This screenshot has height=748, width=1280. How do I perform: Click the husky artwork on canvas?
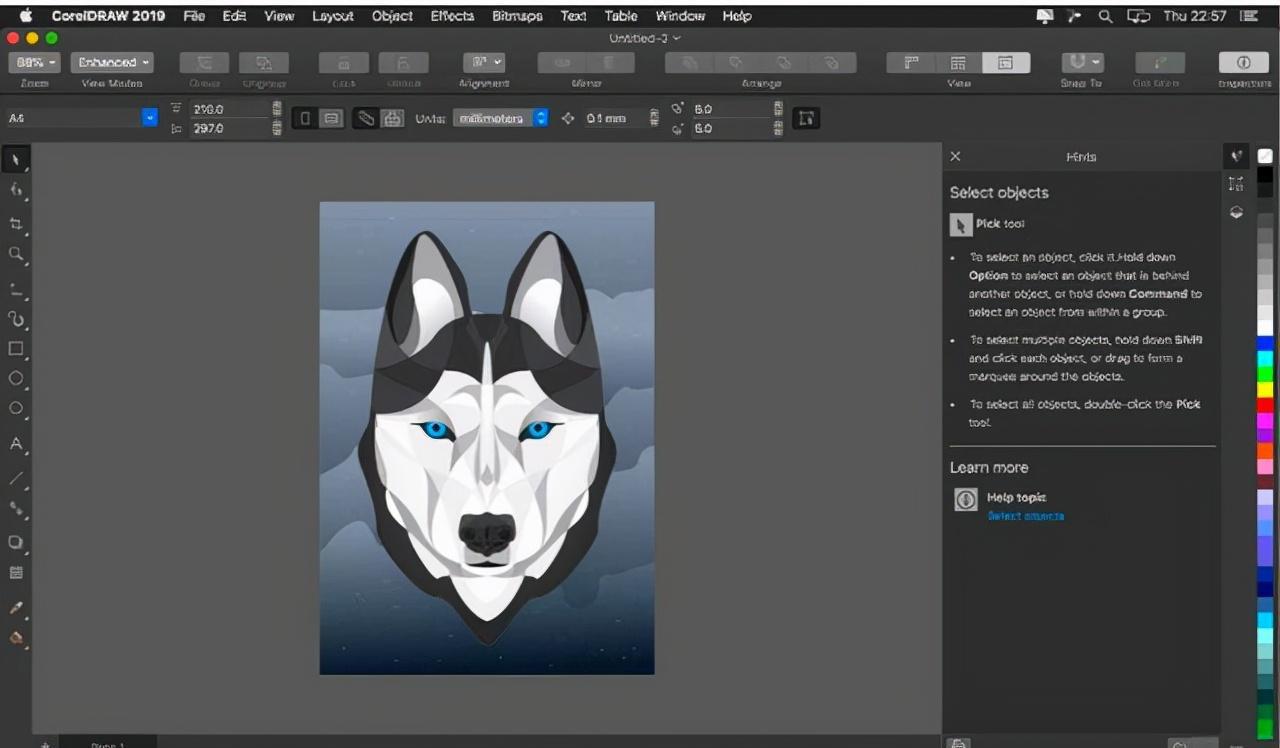[487, 438]
